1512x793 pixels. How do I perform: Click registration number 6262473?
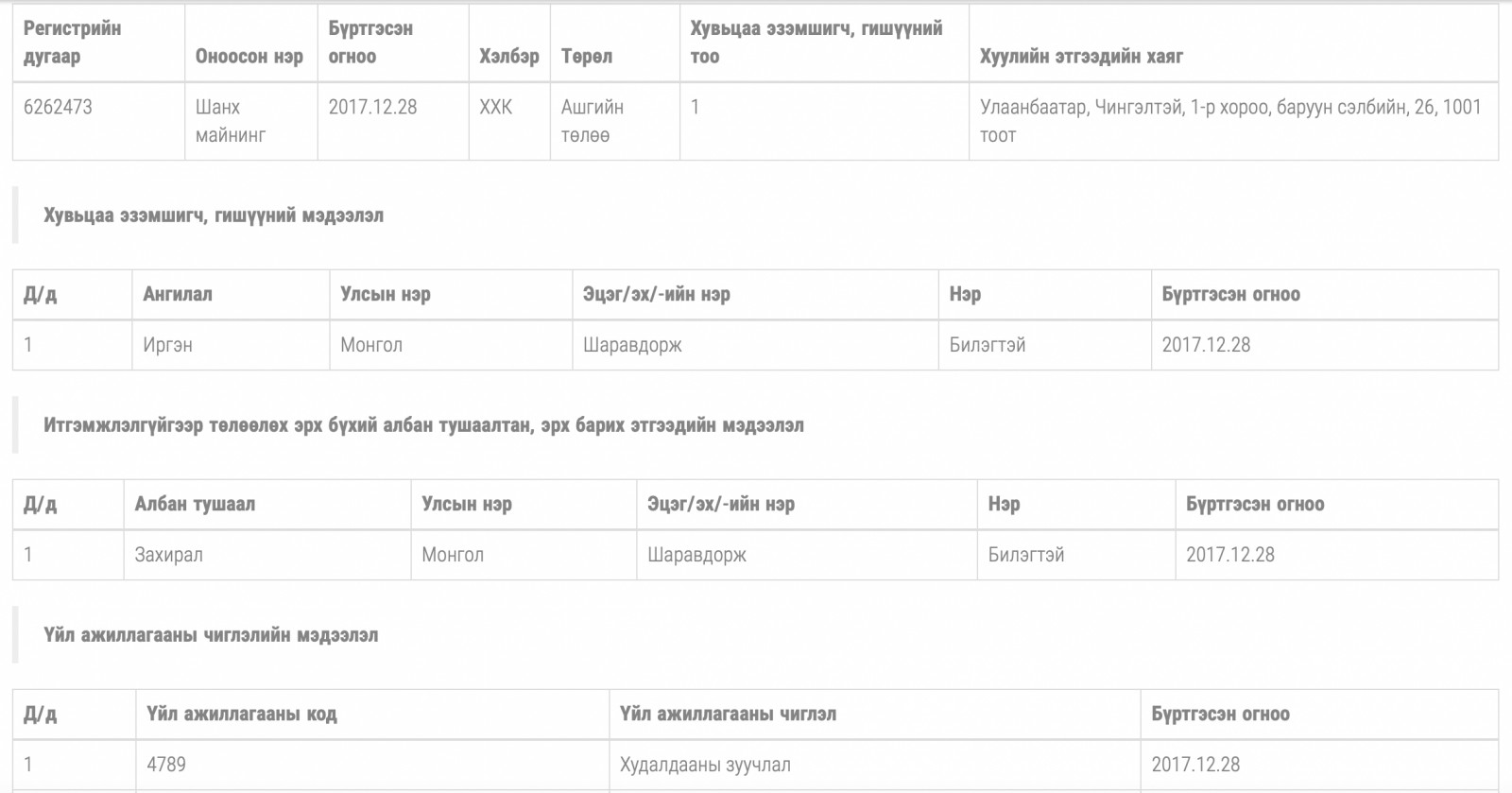[x=58, y=107]
